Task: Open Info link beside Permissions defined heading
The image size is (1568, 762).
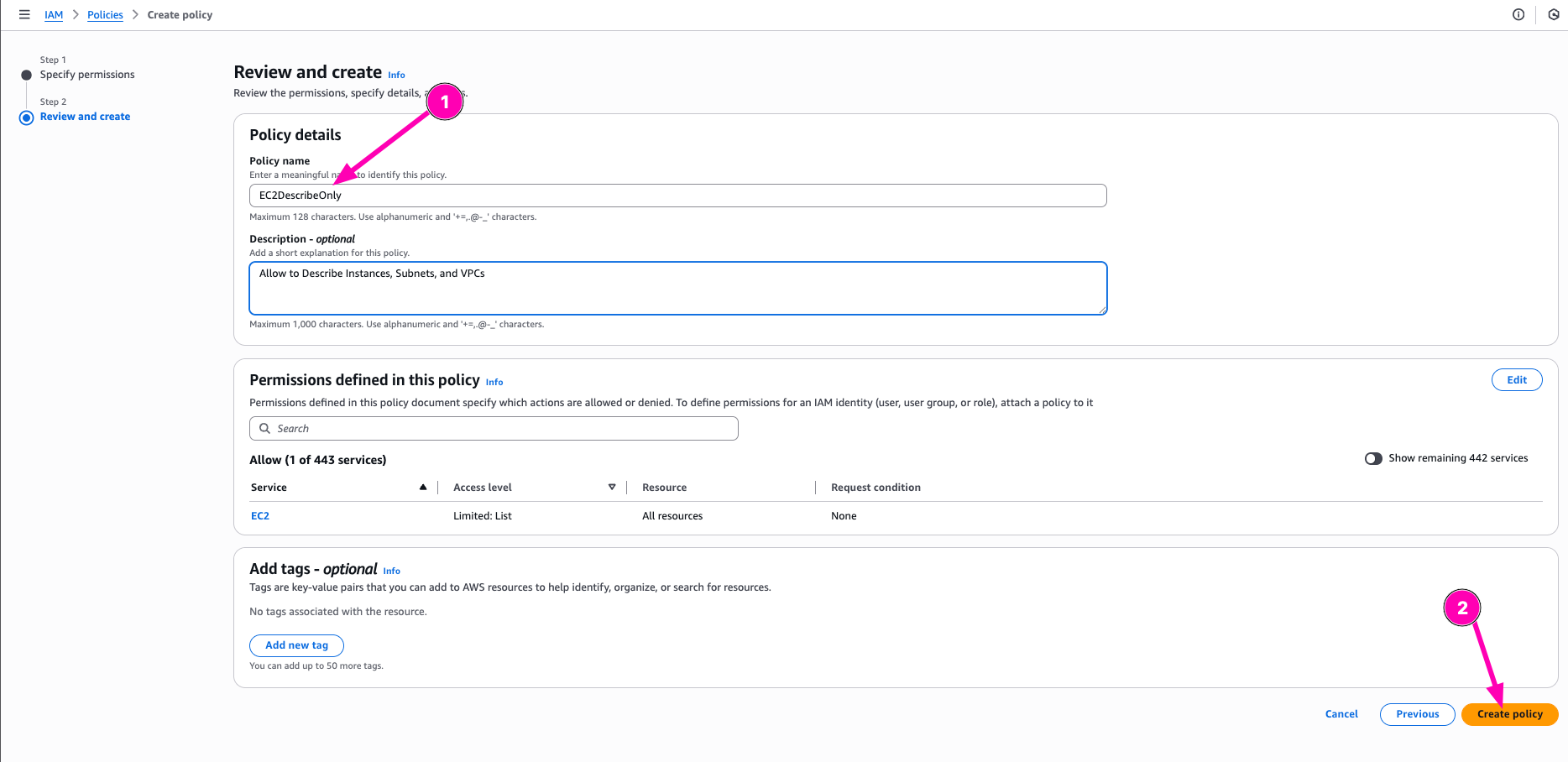Action: click(494, 383)
